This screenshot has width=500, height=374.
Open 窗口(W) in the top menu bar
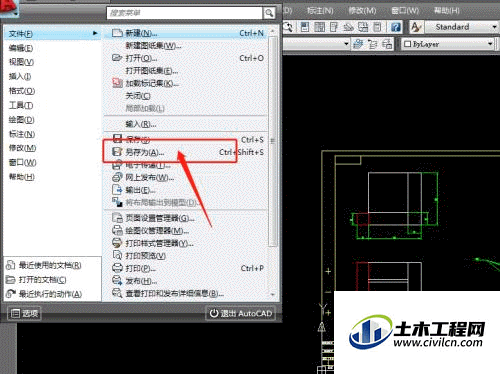(x=405, y=10)
